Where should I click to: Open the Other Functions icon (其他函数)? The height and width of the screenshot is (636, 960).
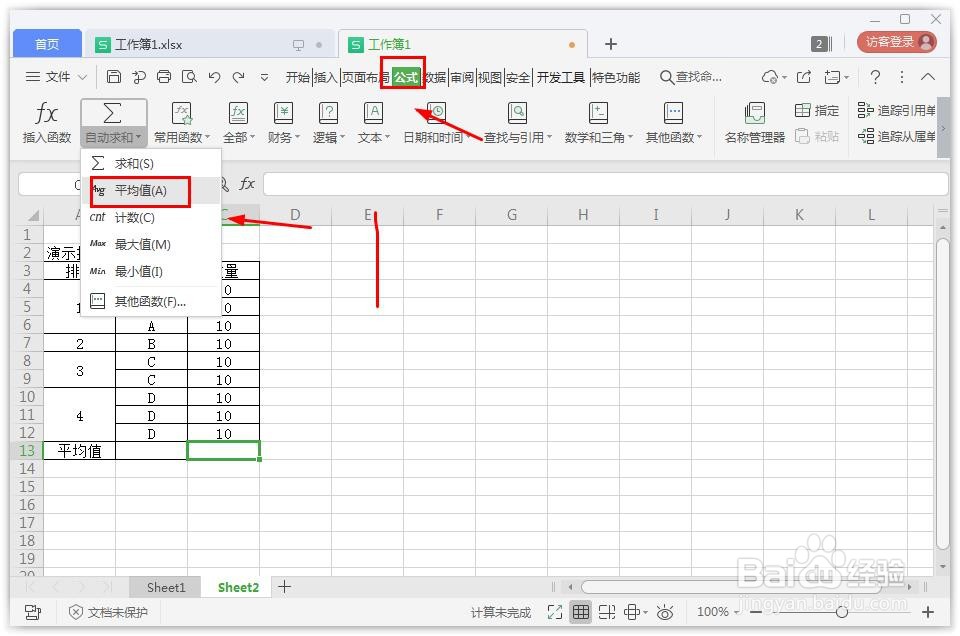673,113
